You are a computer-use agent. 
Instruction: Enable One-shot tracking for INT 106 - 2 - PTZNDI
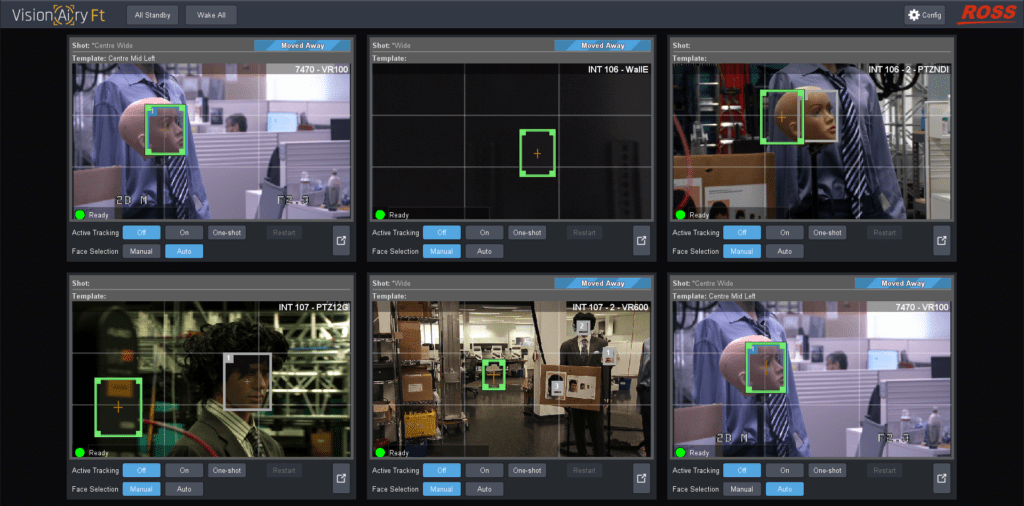[827, 232]
